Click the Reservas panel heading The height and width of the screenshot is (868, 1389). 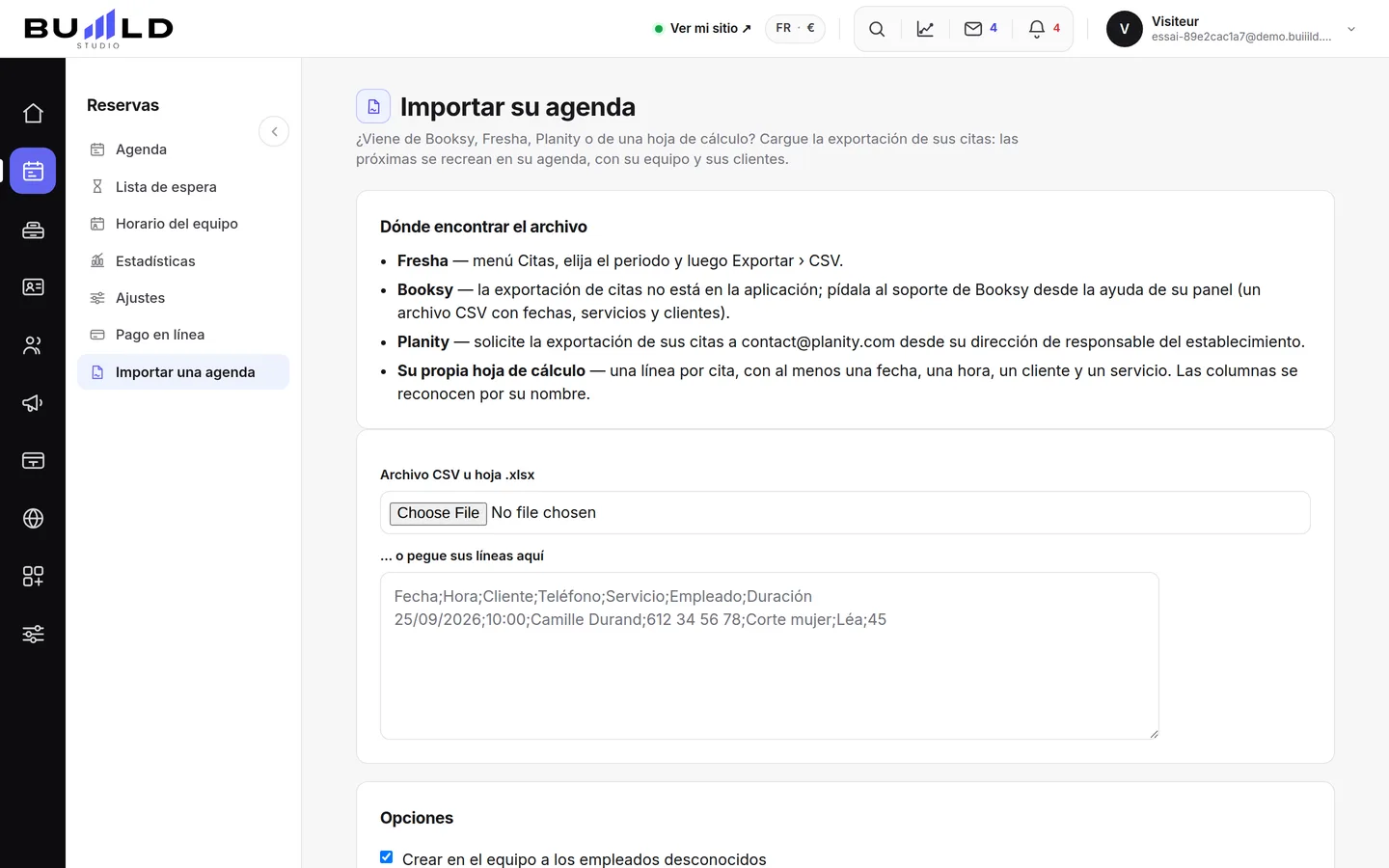[x=123, y=105]
